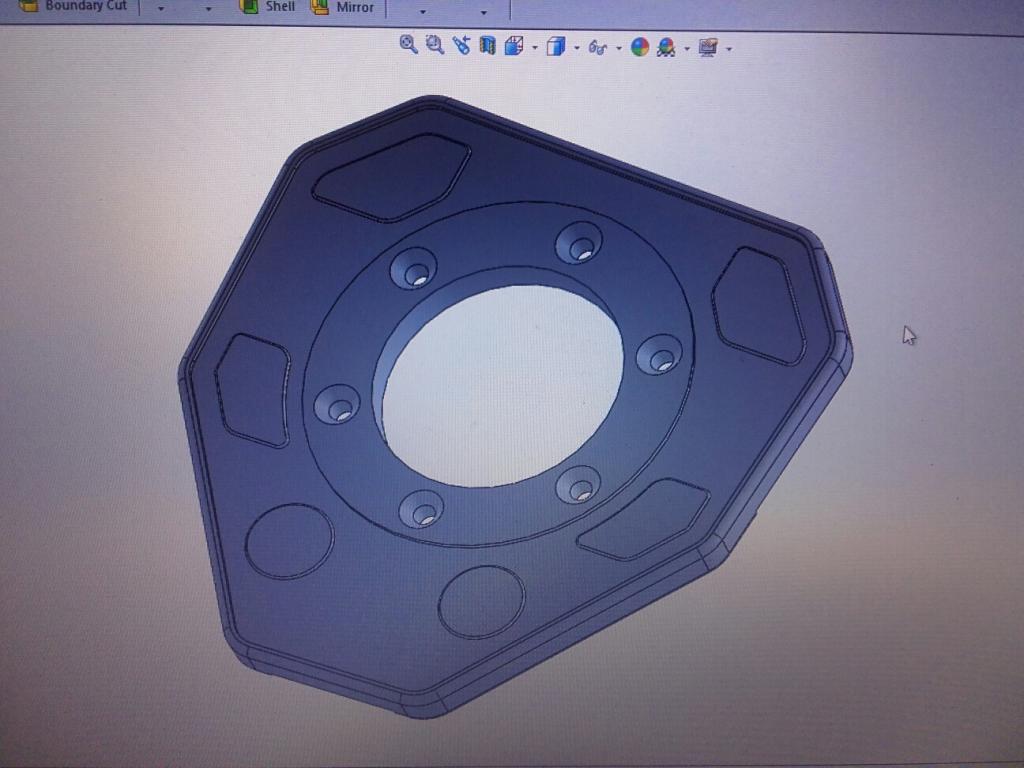
Task: Click the Shell feature icon
Action: [249, 6]
